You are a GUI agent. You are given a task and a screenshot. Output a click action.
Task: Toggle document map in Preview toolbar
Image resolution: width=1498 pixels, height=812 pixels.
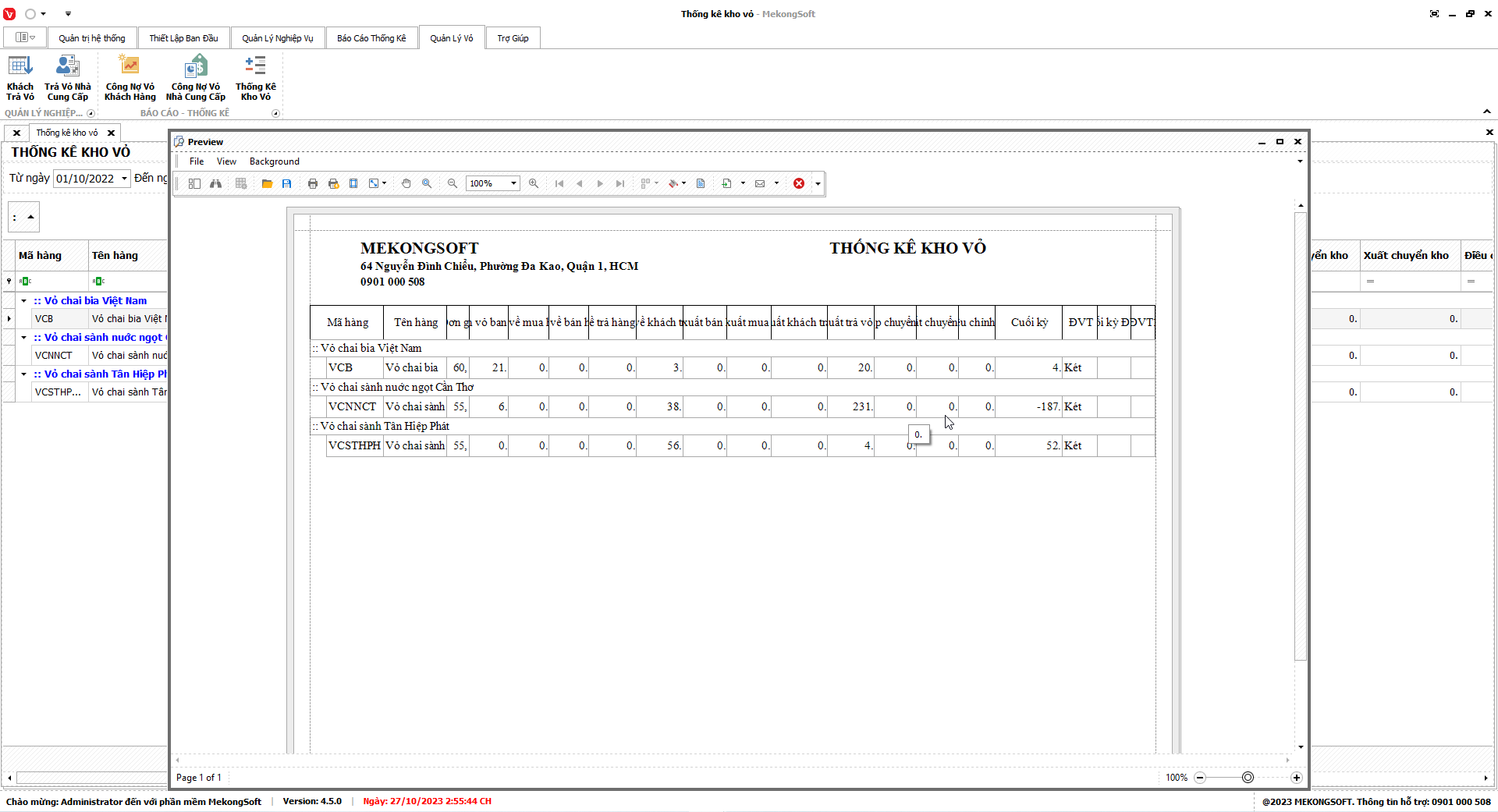(x=195, y=183)
